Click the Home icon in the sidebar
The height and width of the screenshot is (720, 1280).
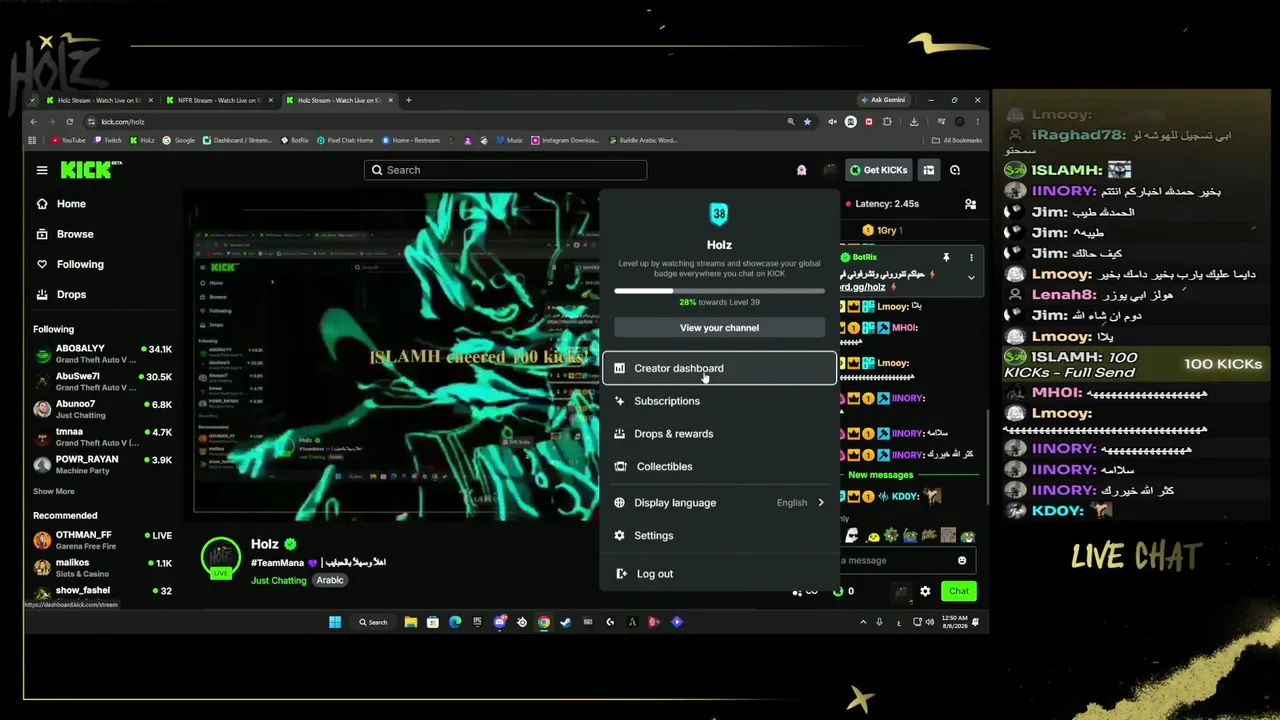click(x=42, y=204)
